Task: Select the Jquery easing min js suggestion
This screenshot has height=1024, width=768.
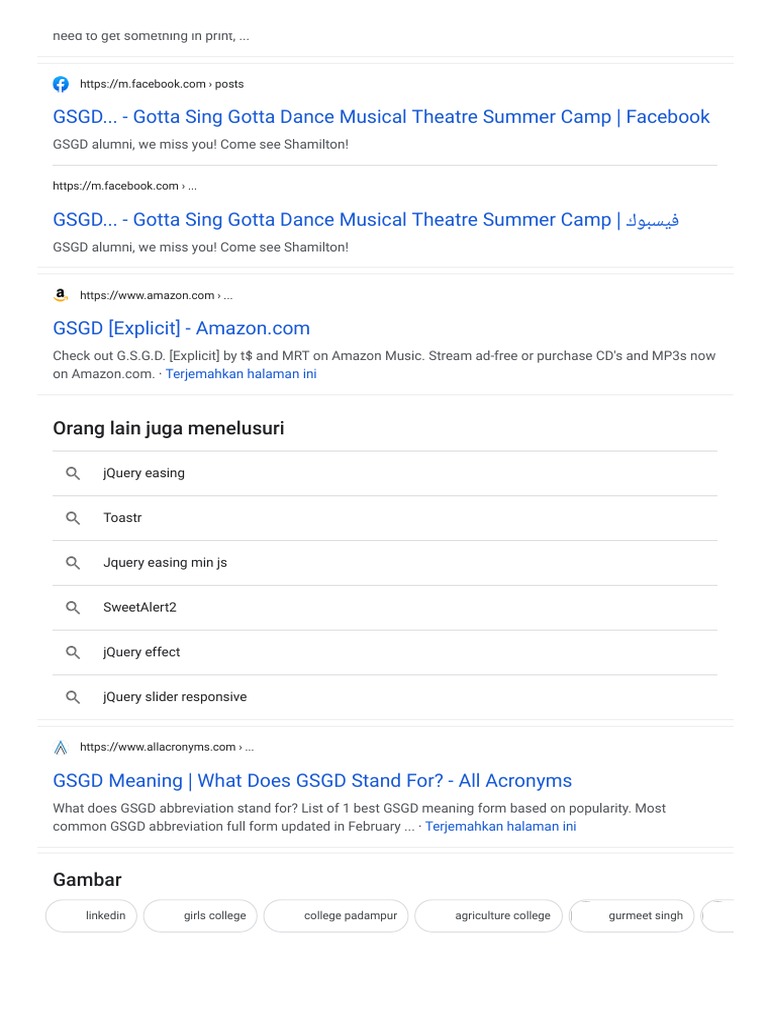Action: (x=165, y=563)
